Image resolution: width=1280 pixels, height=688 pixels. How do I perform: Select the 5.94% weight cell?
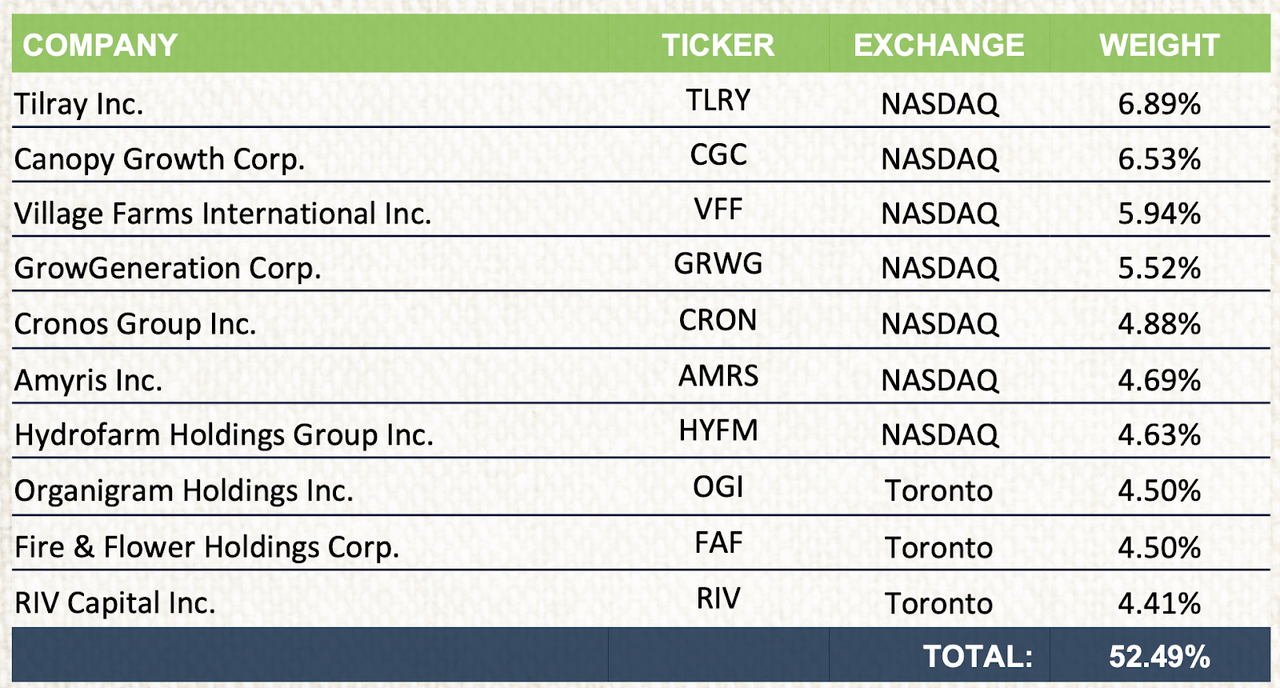coord(1160,214)
